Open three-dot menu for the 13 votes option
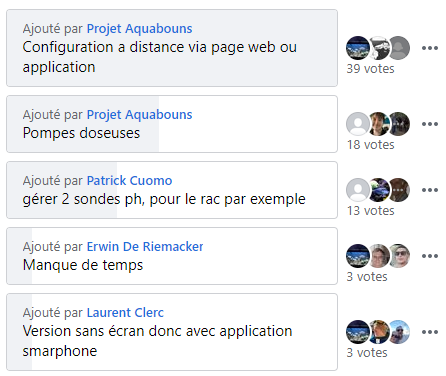Viewport: 446px width, 376px height. pyautogui.click(x=430, y=190)
